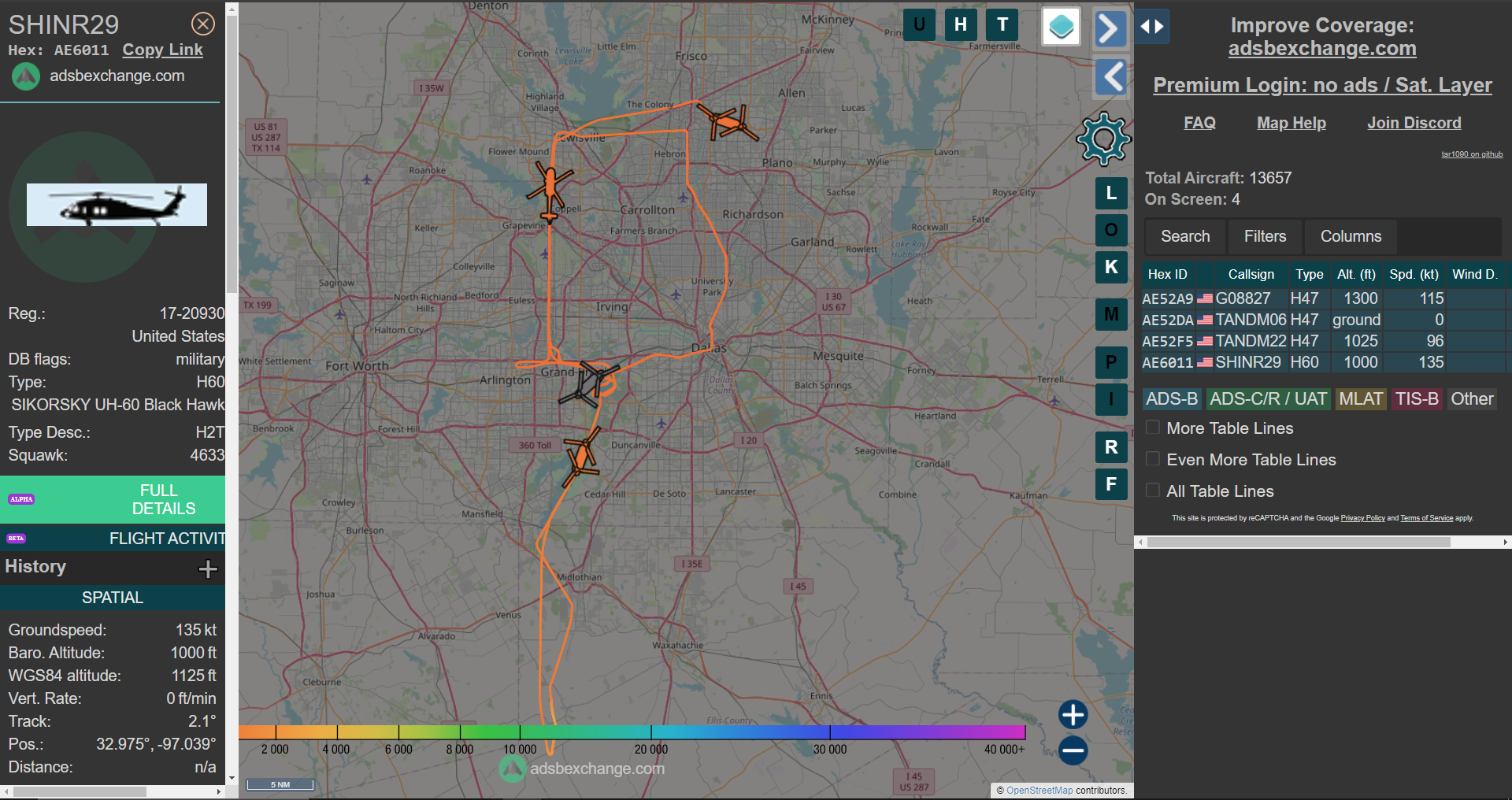Sort table by Callsign column
This screenshot has height=800, width=1512.
pos(1251,274)
